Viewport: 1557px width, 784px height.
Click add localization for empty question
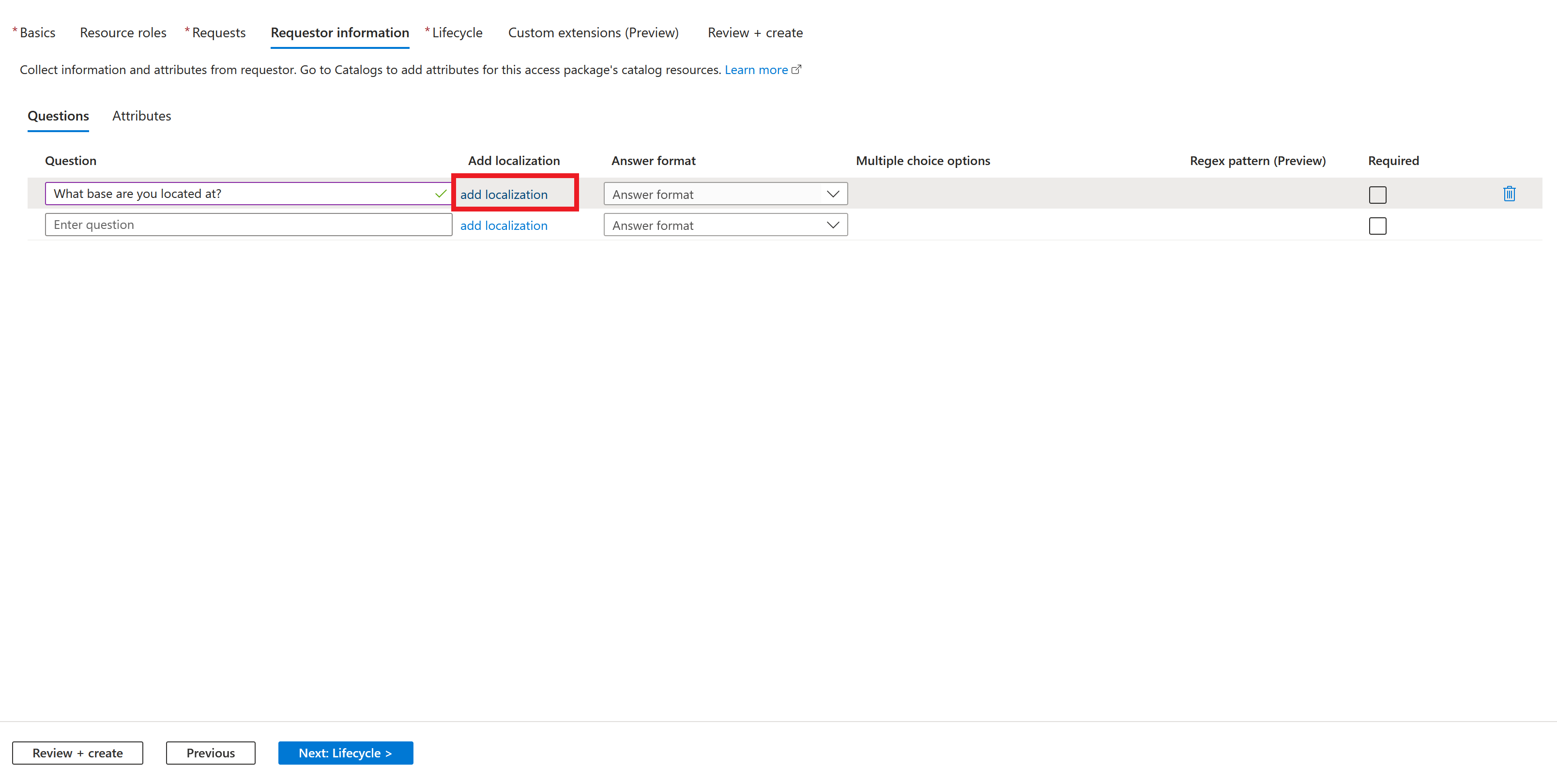point(504,224)
